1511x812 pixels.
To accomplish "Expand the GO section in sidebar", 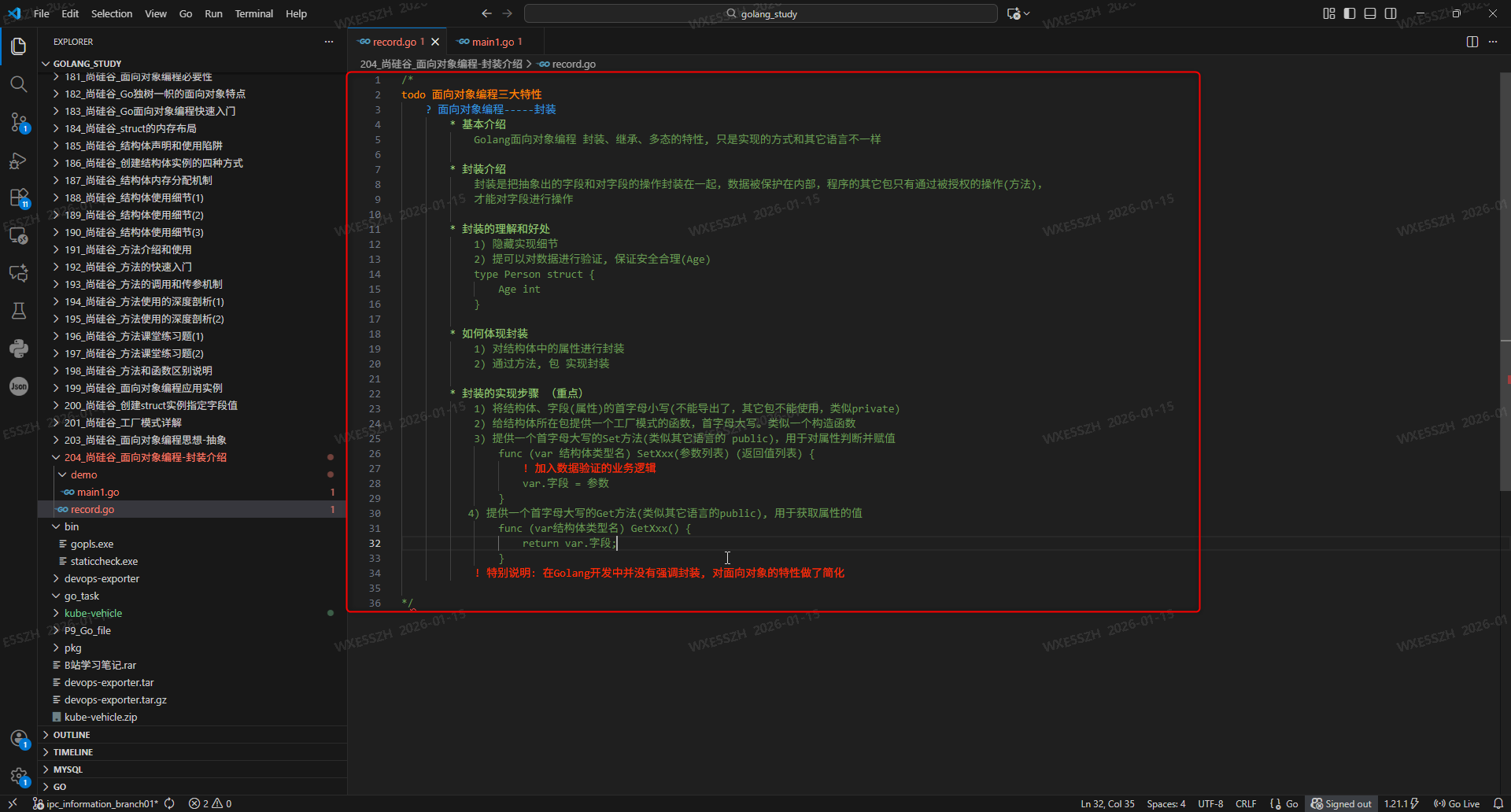I will pos(192,787).
